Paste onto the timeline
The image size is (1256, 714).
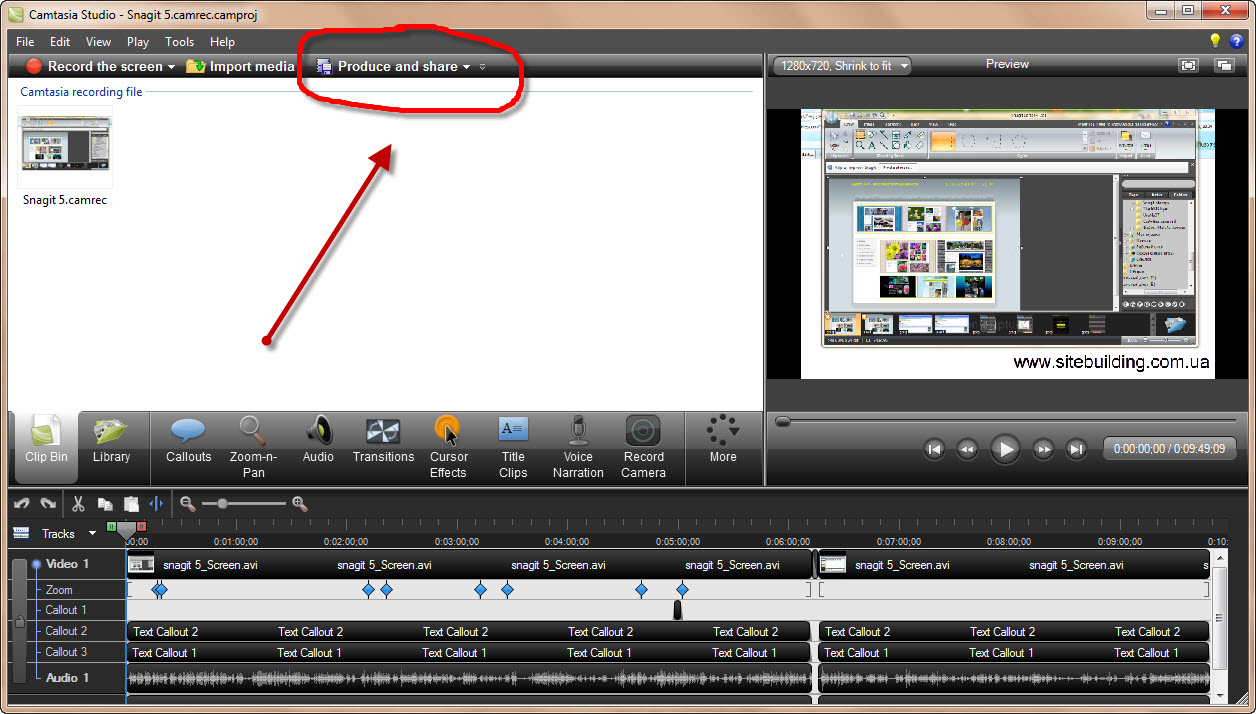pos(131,504)
